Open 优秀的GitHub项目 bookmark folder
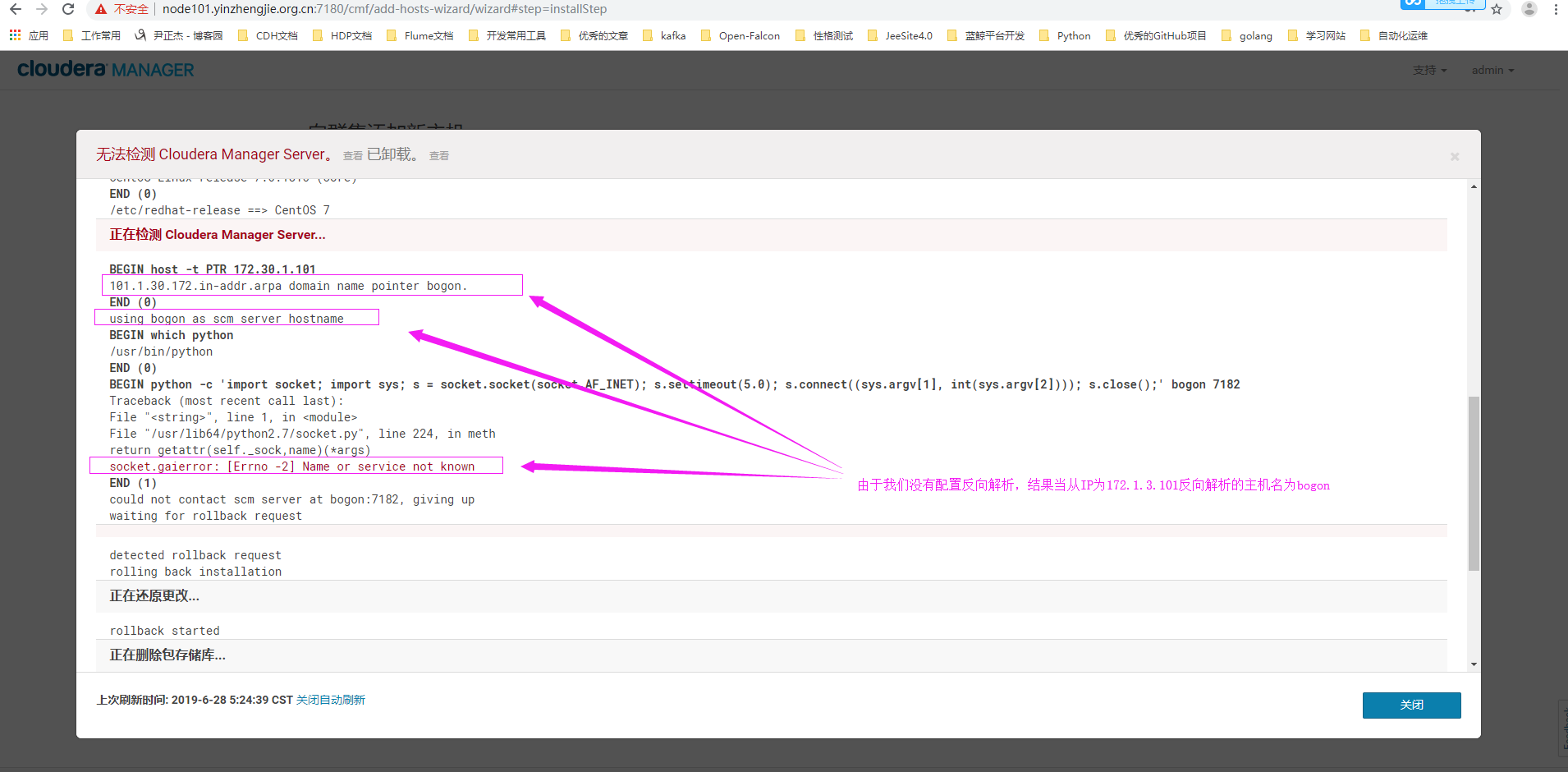The width and height of the screenshot is (1568, 772). pos(1156,35)
